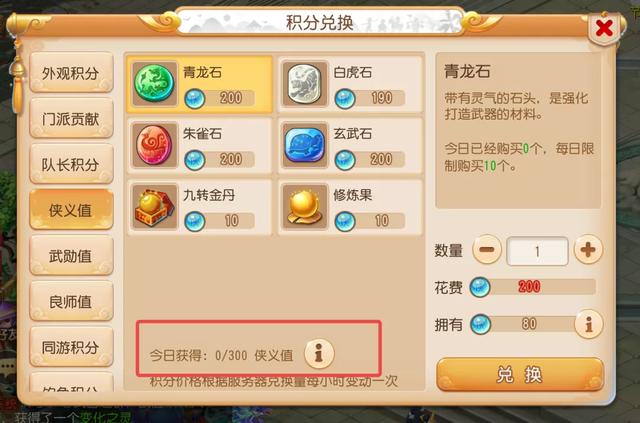Open the 队长积分 tab

71,164
